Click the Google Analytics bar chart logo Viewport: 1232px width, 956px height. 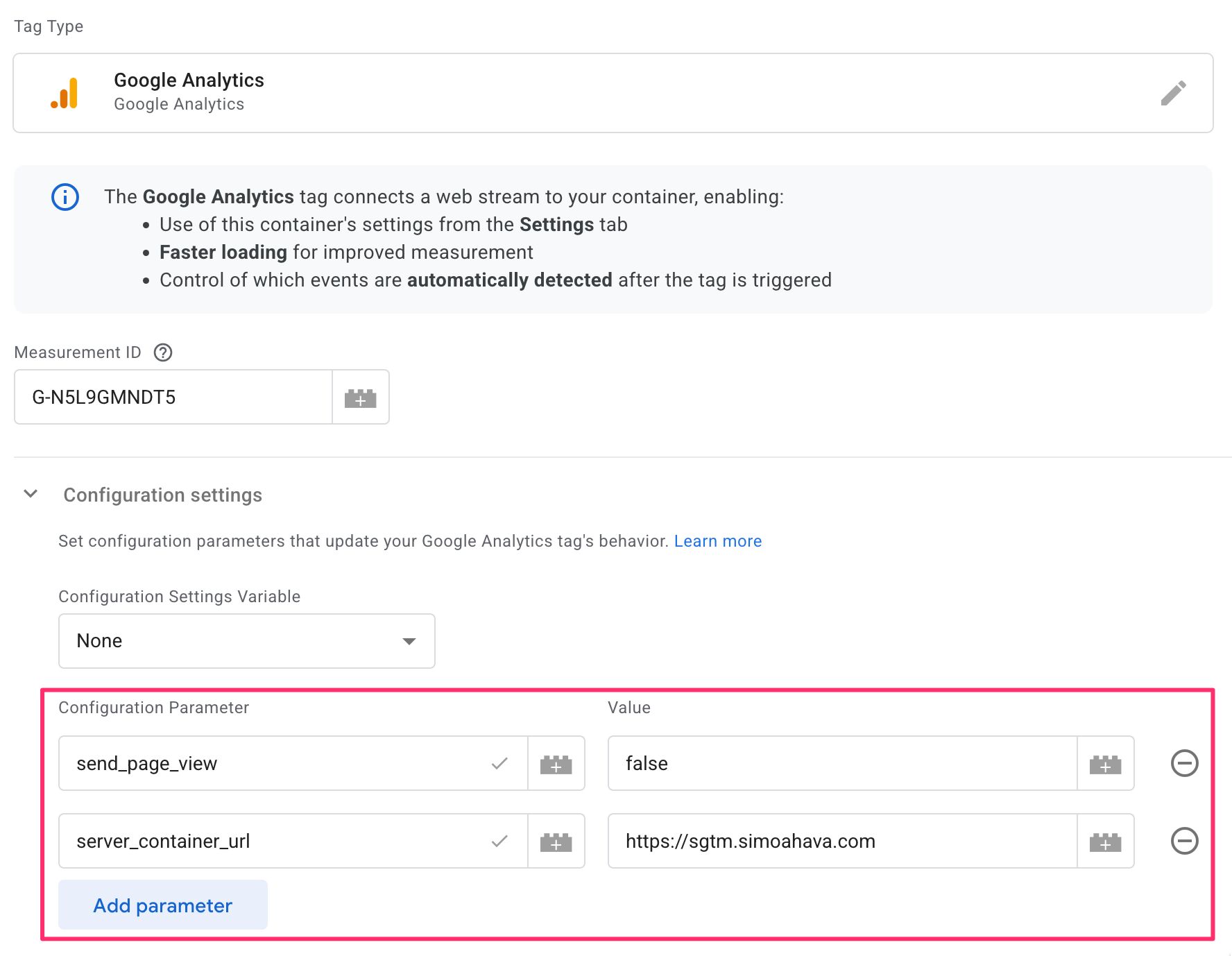click(x=65, y=93)
